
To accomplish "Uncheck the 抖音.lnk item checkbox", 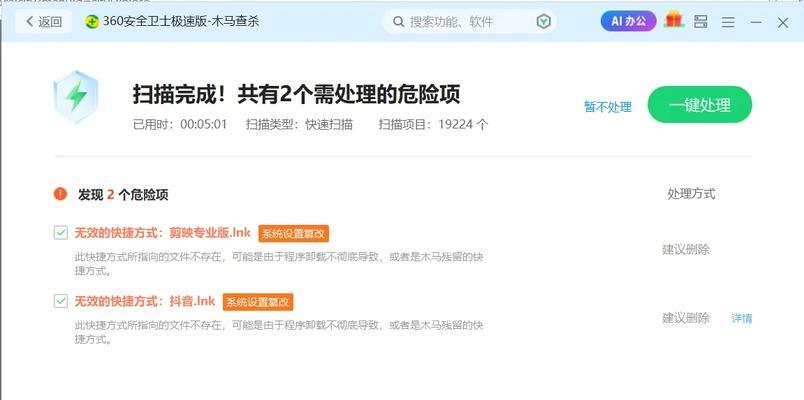I will pos(61,301).
